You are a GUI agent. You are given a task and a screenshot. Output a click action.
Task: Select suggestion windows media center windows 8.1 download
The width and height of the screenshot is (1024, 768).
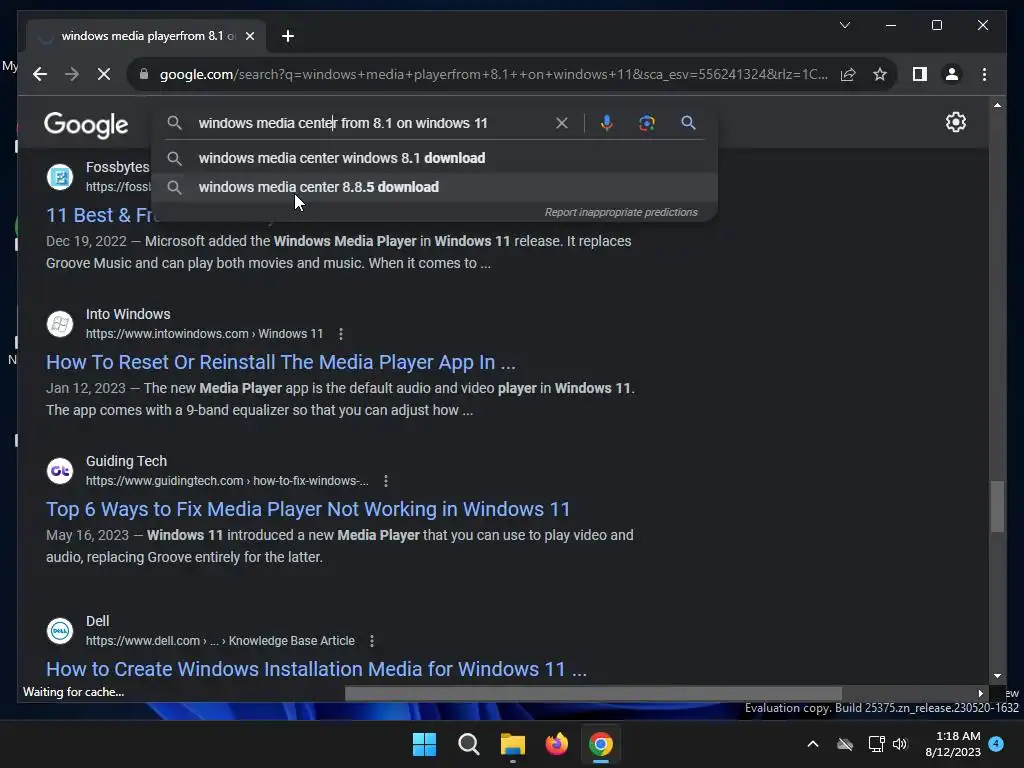tap(434, 158)
